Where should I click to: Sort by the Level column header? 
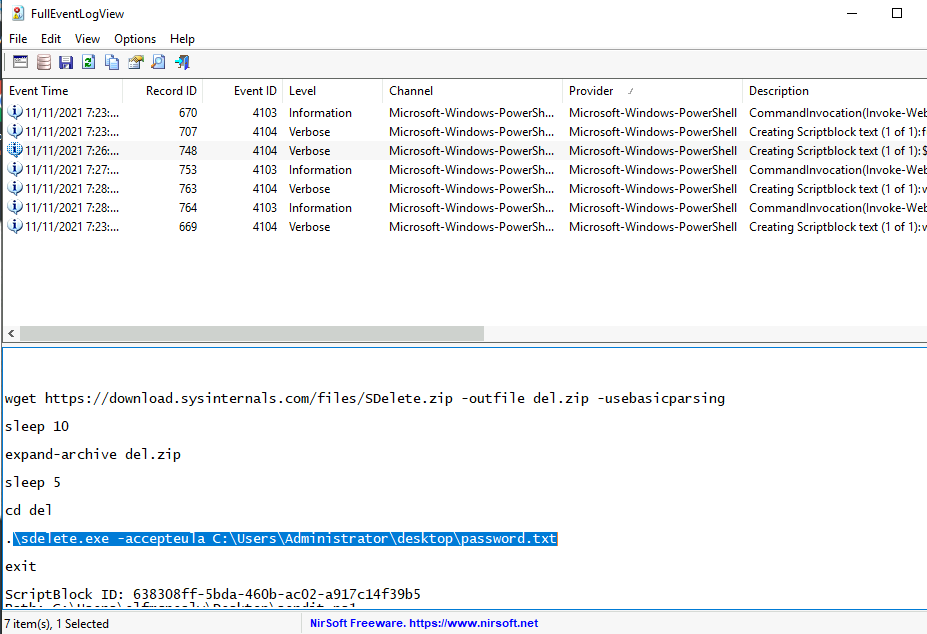[330, 91]
